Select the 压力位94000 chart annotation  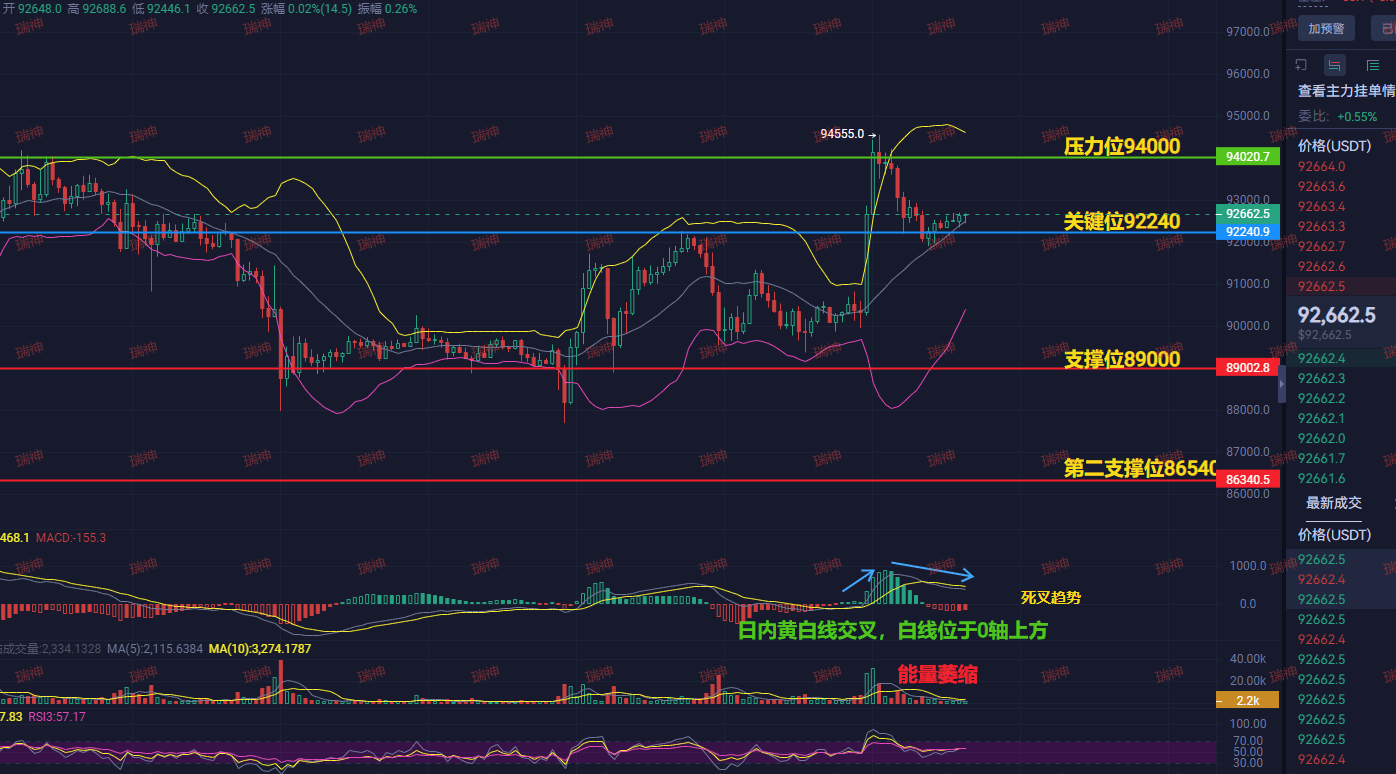pos(1122,147)
